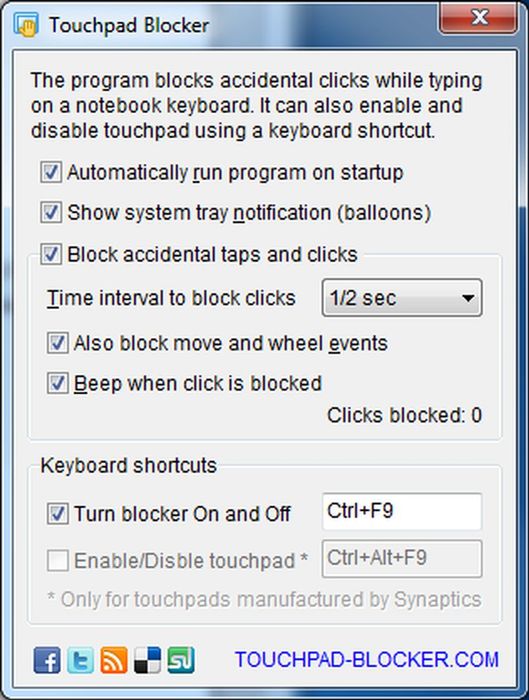
Task: Click the time interval dropdown arrow
Action: click(468, 298)
